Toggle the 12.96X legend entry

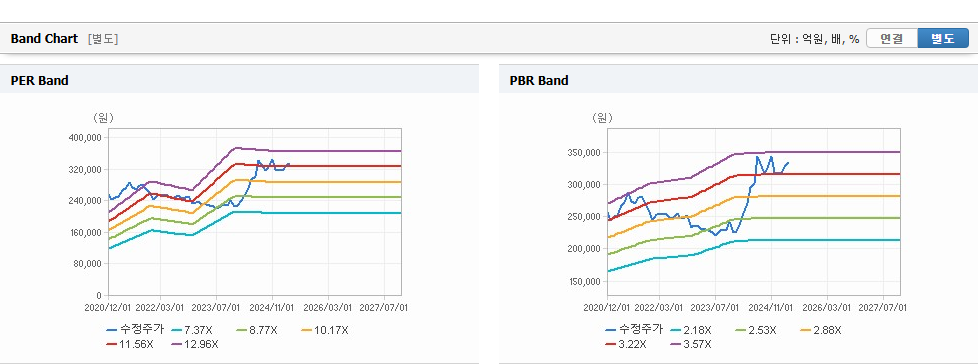click(195, 344)
